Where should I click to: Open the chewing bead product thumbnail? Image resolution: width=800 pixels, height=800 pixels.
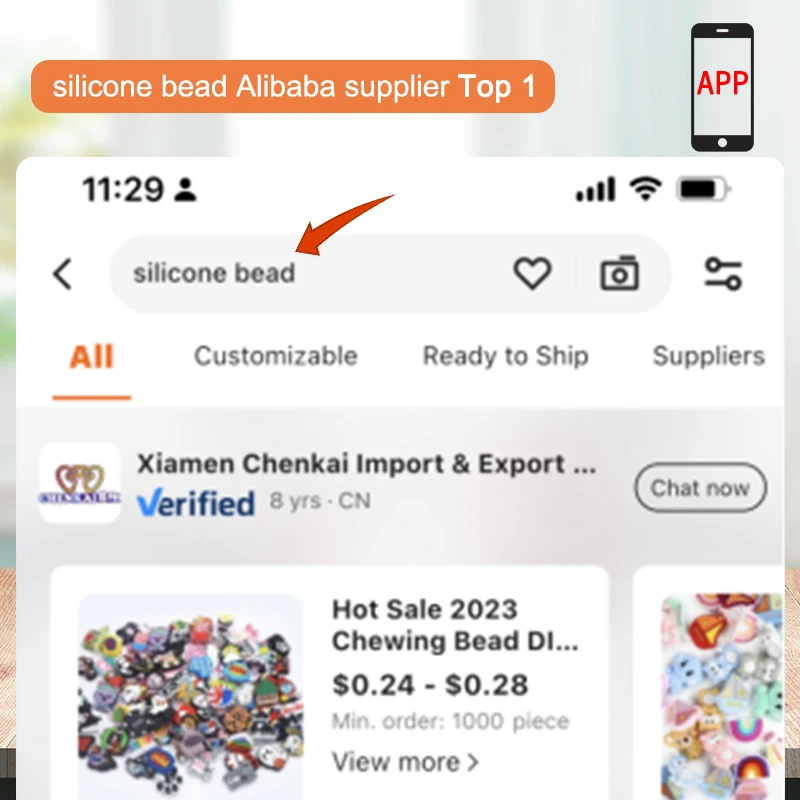pos(191,696)
